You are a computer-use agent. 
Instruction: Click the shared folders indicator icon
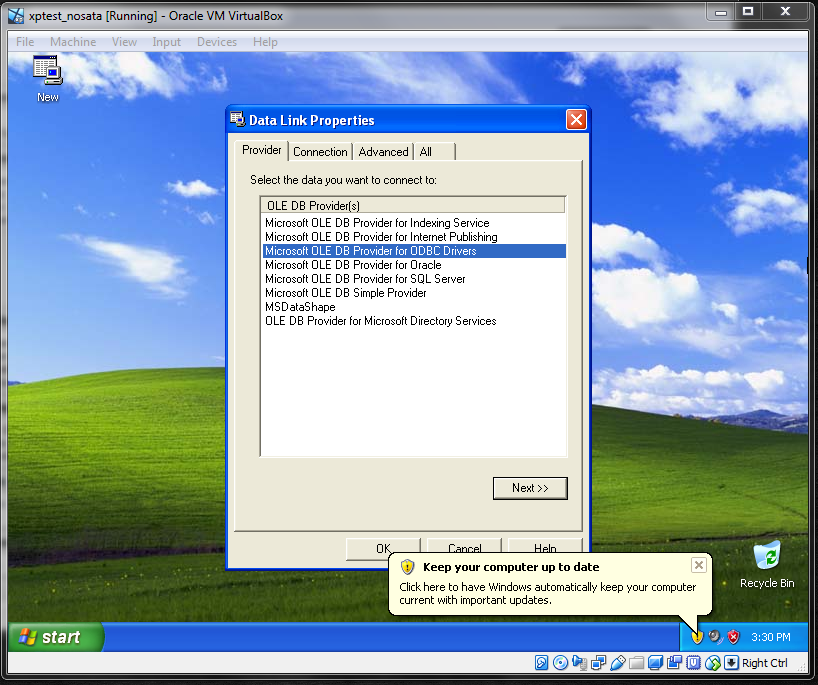[x=636, y=663]
